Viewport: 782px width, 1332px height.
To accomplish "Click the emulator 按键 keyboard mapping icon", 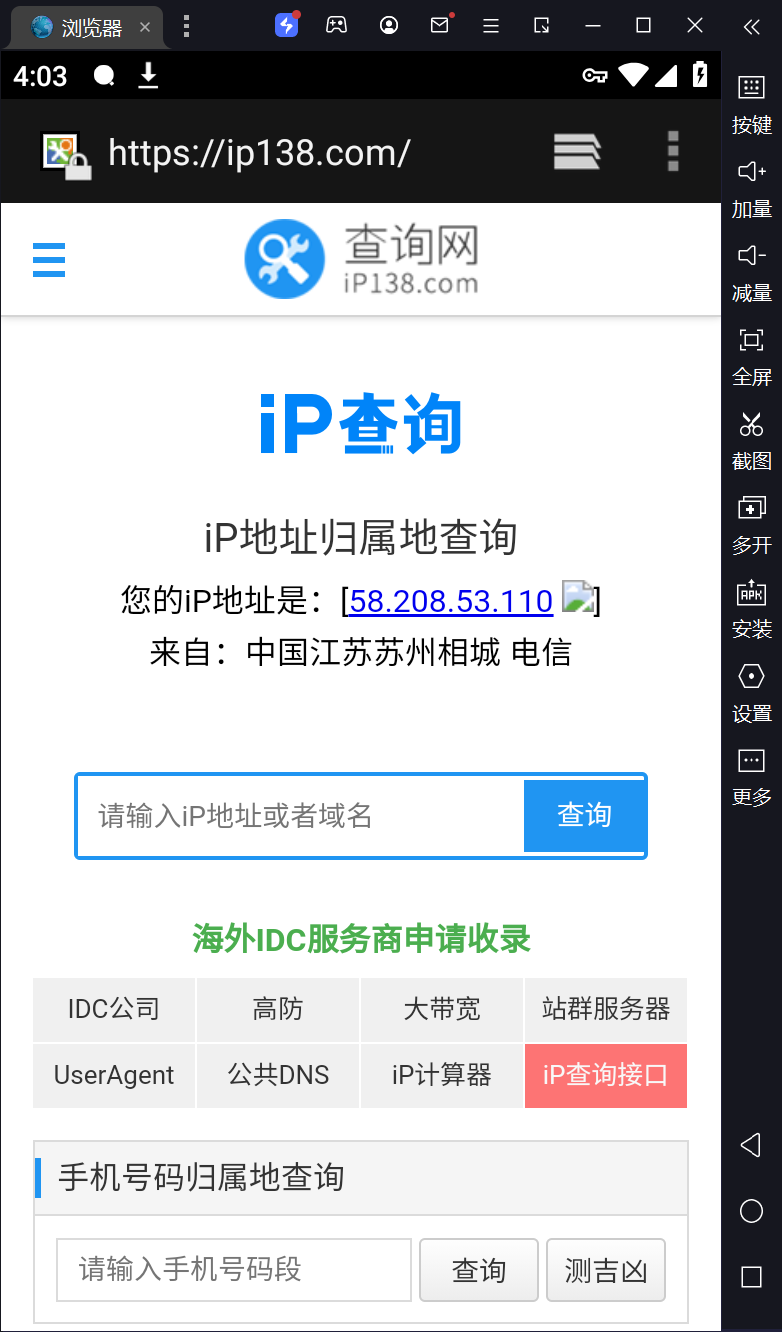I will [x=751, y=103].
